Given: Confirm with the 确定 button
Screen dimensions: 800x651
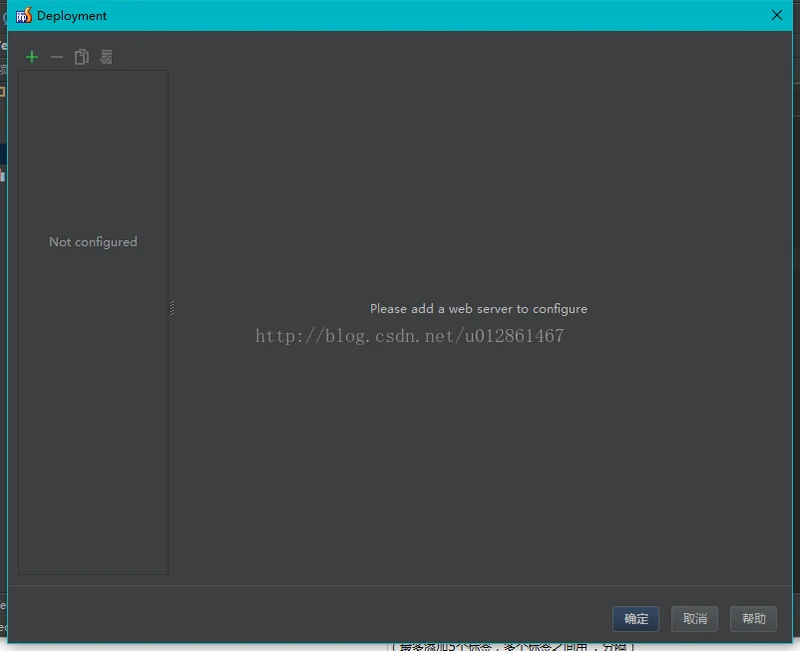Looking at the screenshot, I should pos(636,619).
